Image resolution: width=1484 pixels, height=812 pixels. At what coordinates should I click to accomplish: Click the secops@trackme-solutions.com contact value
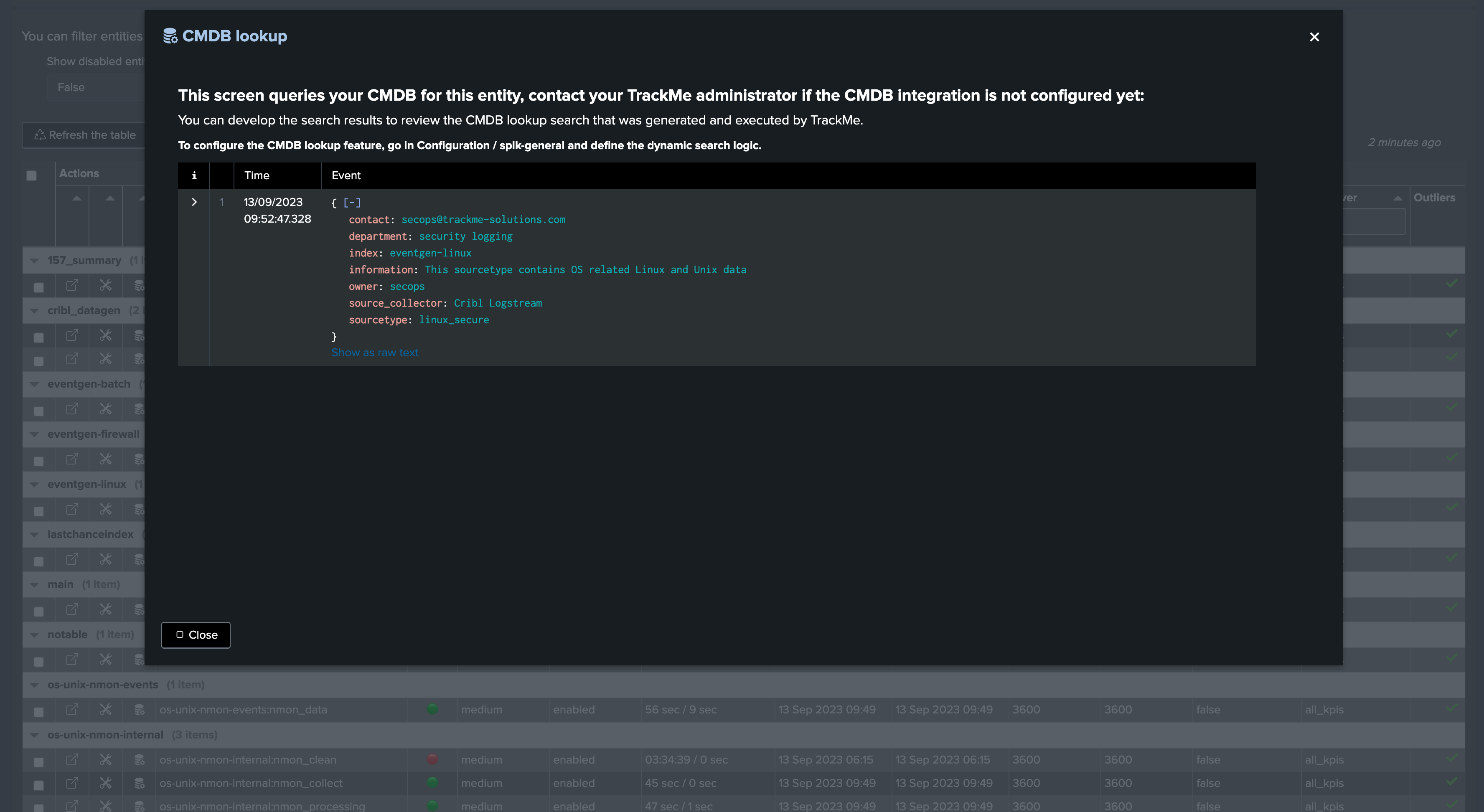pos(483,219)
